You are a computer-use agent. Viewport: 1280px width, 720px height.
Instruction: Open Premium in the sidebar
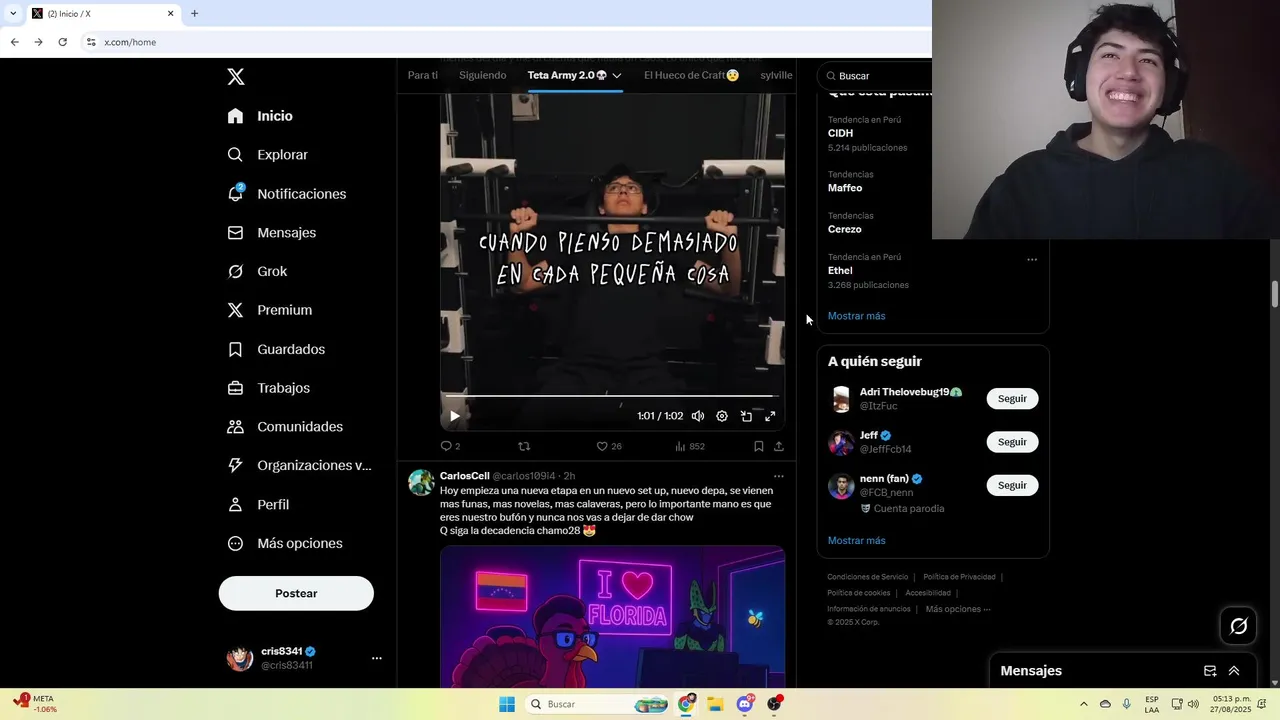(x=269, y=310)
